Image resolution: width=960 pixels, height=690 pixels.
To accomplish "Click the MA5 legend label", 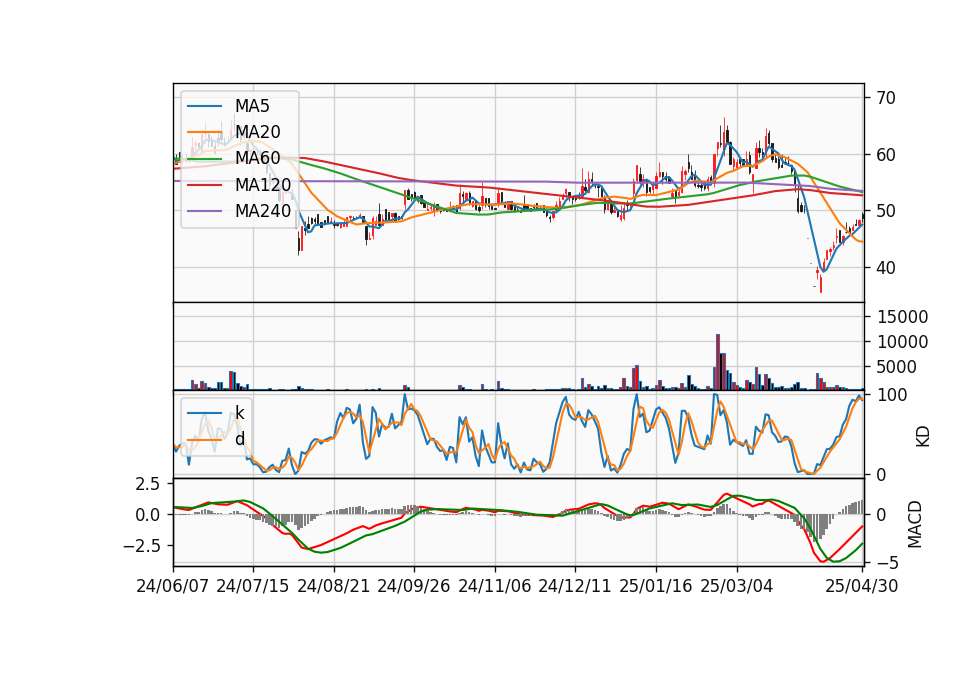I will [x=252, y=106].
